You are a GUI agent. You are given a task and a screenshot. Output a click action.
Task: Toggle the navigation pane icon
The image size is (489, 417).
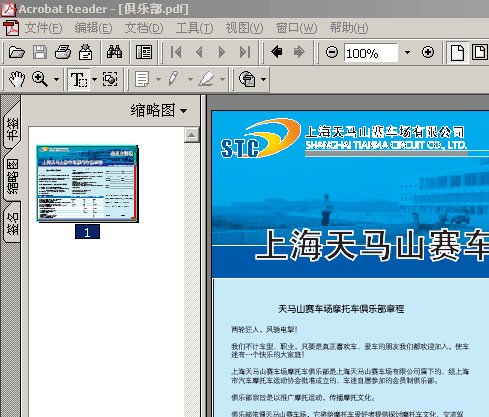144,52
